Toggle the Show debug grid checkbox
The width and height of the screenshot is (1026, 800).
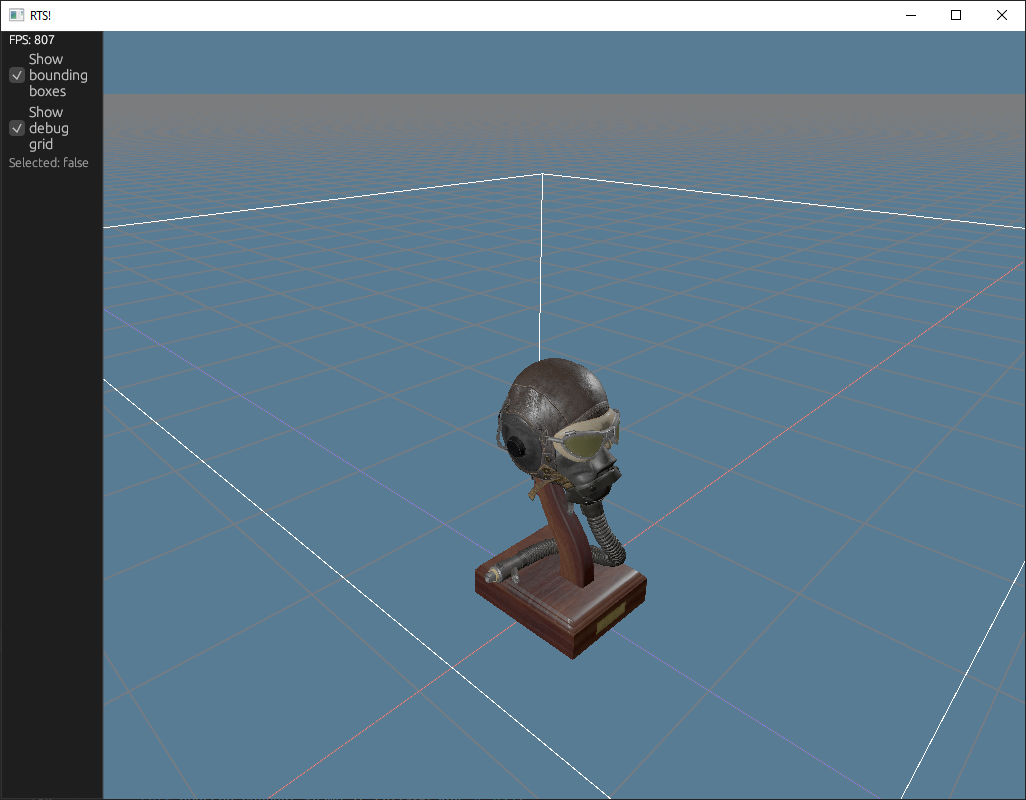(x=17, y=128)
